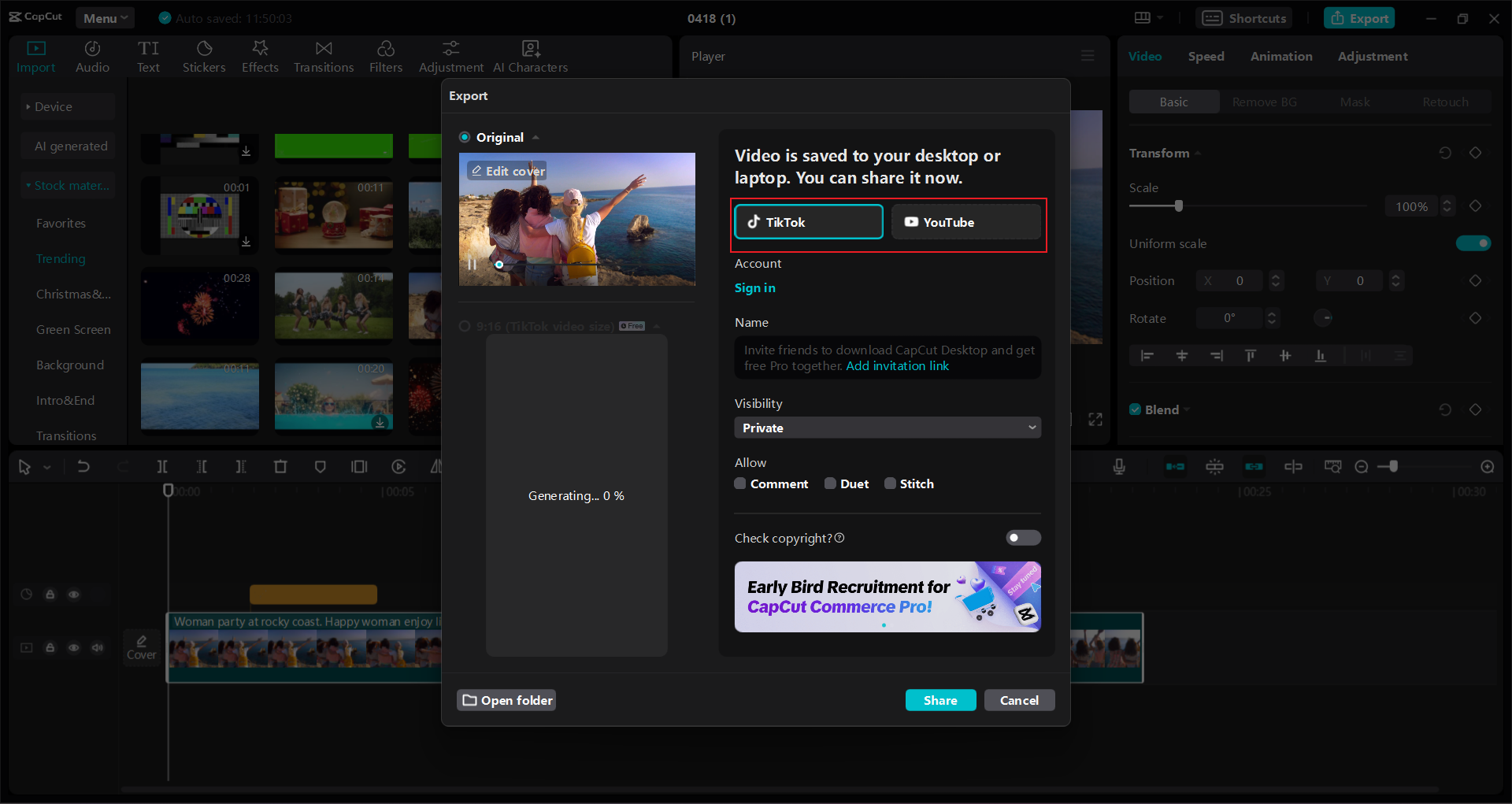Click the Cover button on timeline
1512x804 pixels.
coord(142,647)
